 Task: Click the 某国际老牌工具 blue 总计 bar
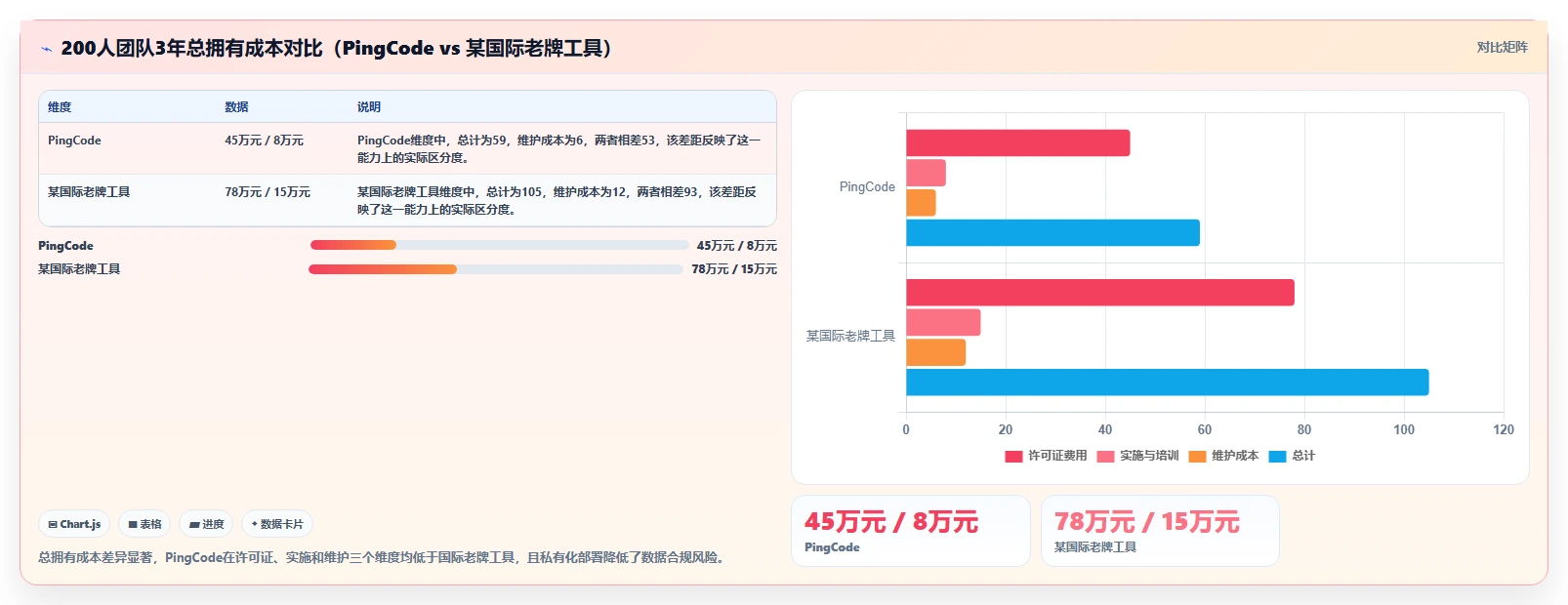(x=1168, y=383)
